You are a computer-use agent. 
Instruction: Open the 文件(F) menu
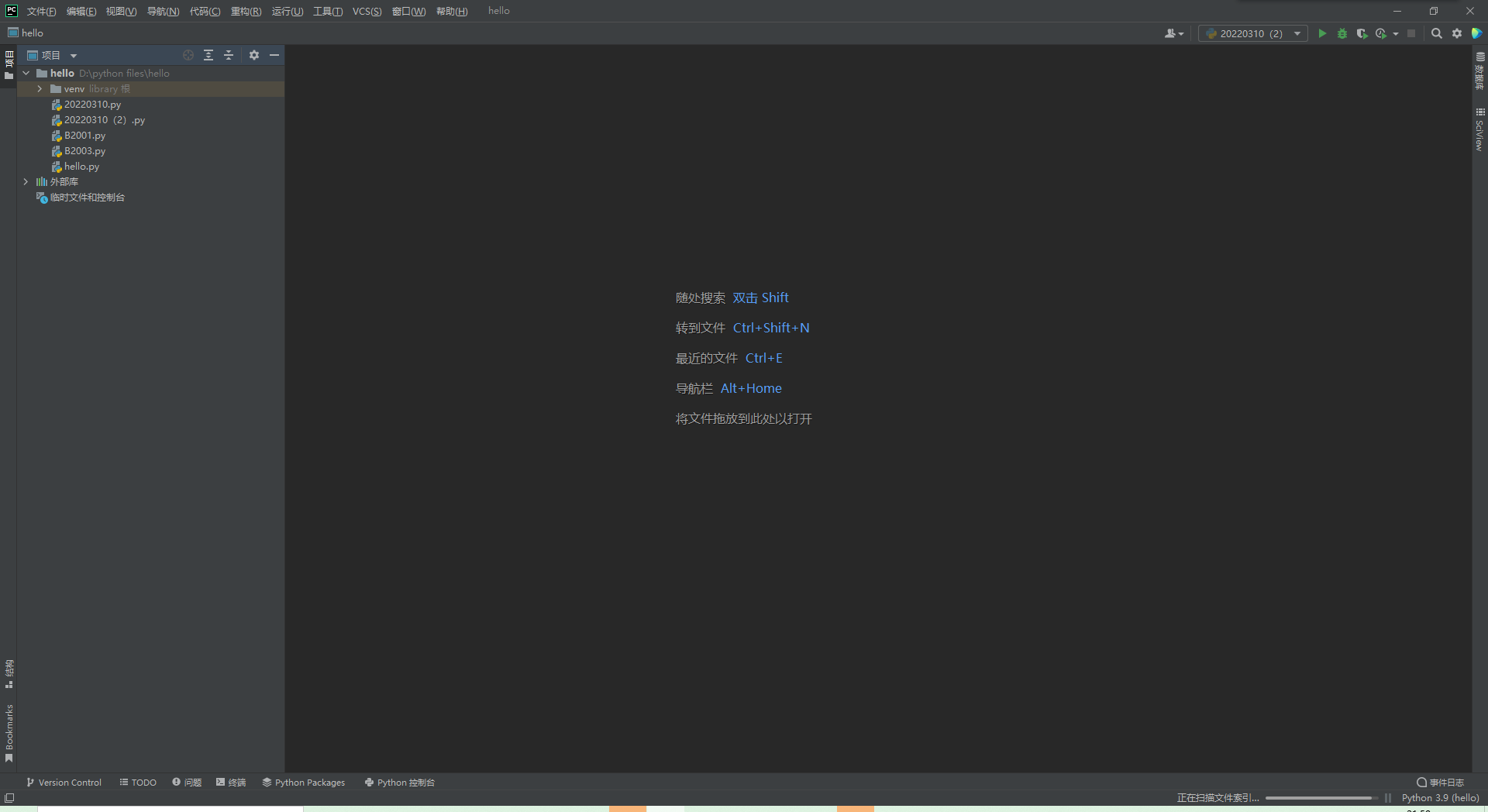click(41, 11)
